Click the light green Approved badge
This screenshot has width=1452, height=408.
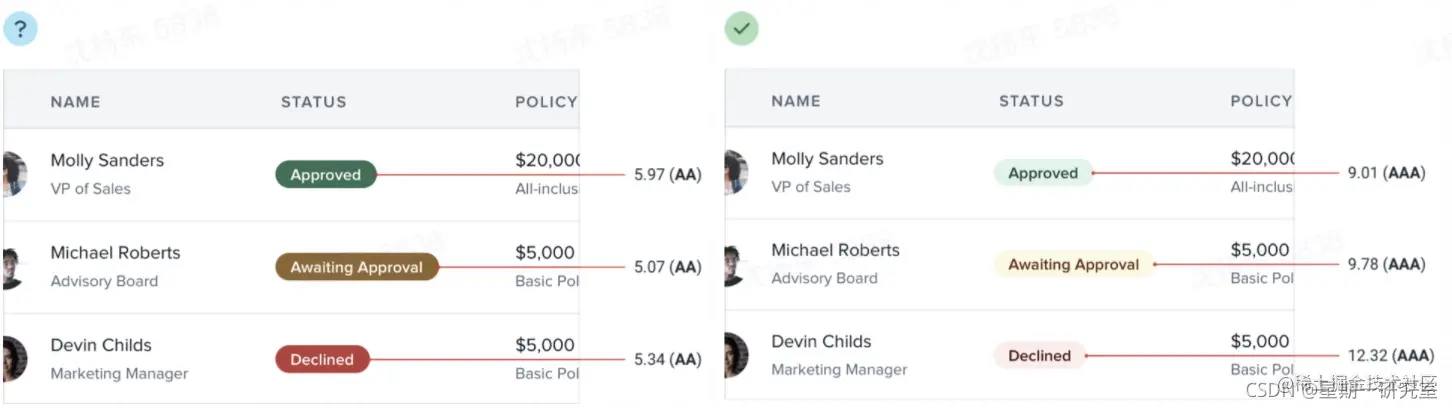pos(1043,173)
